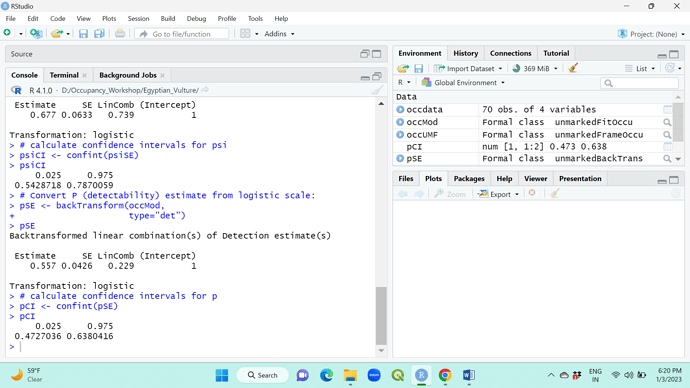Switch to the History tab
Viewport: 690px width, 388px height.
[x=466, y=53]
